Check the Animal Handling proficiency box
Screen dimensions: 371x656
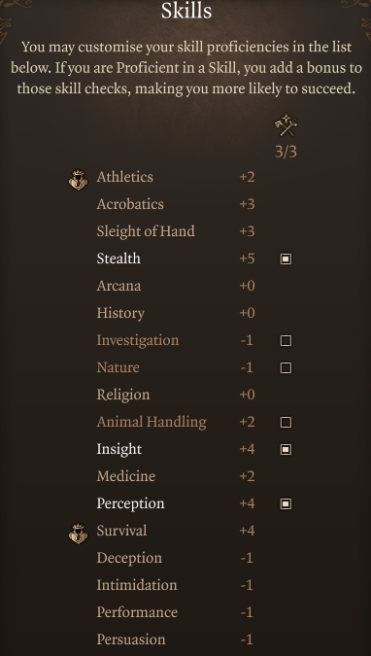click(x=286, y=422)
